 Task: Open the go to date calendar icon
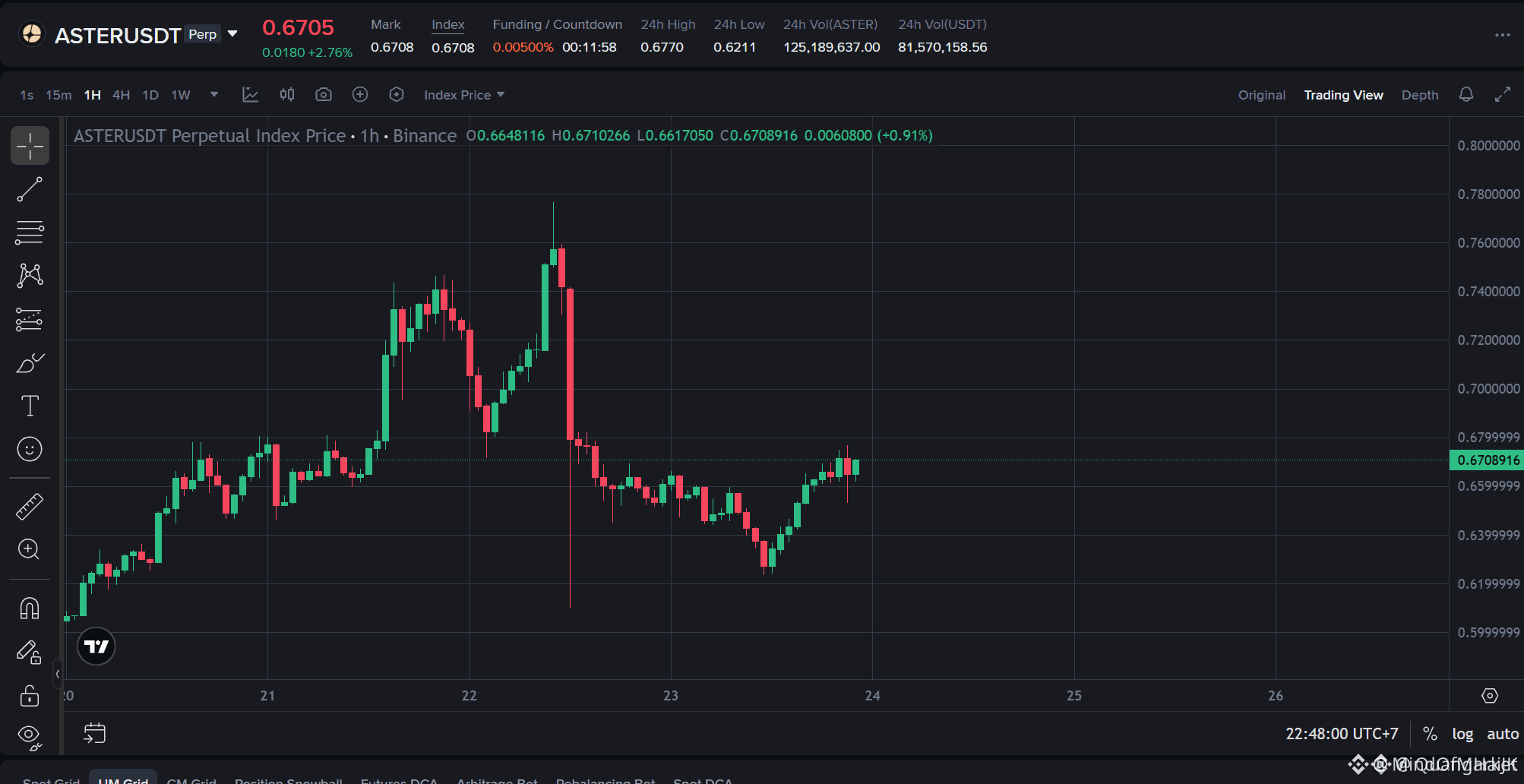coord(94,733)
